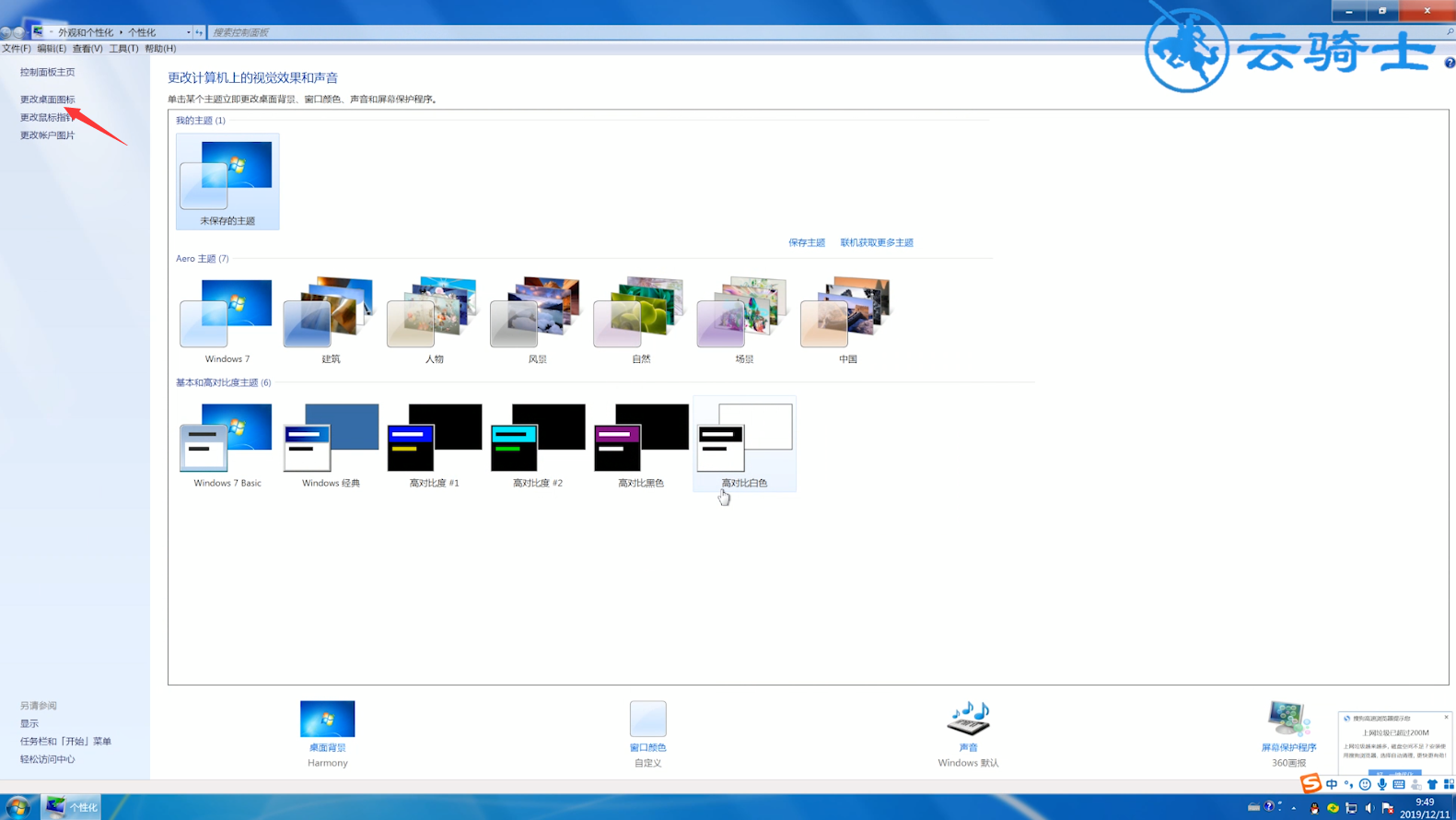The image size is (1456, 820).
Task: Open Sogou toolbox grid icon
Action: (1449, 784)
